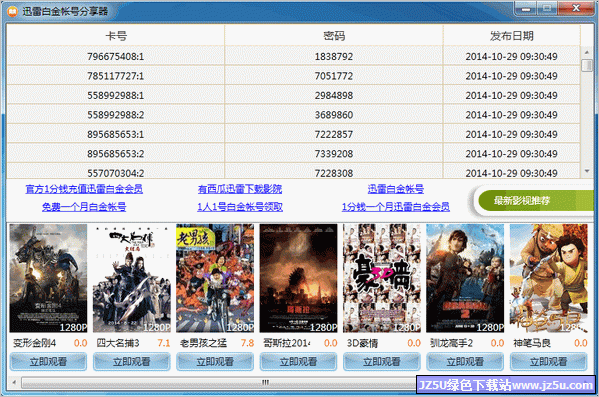Open link 官方1分钱充值迅雷白金会员

click(x=84, y=189)
